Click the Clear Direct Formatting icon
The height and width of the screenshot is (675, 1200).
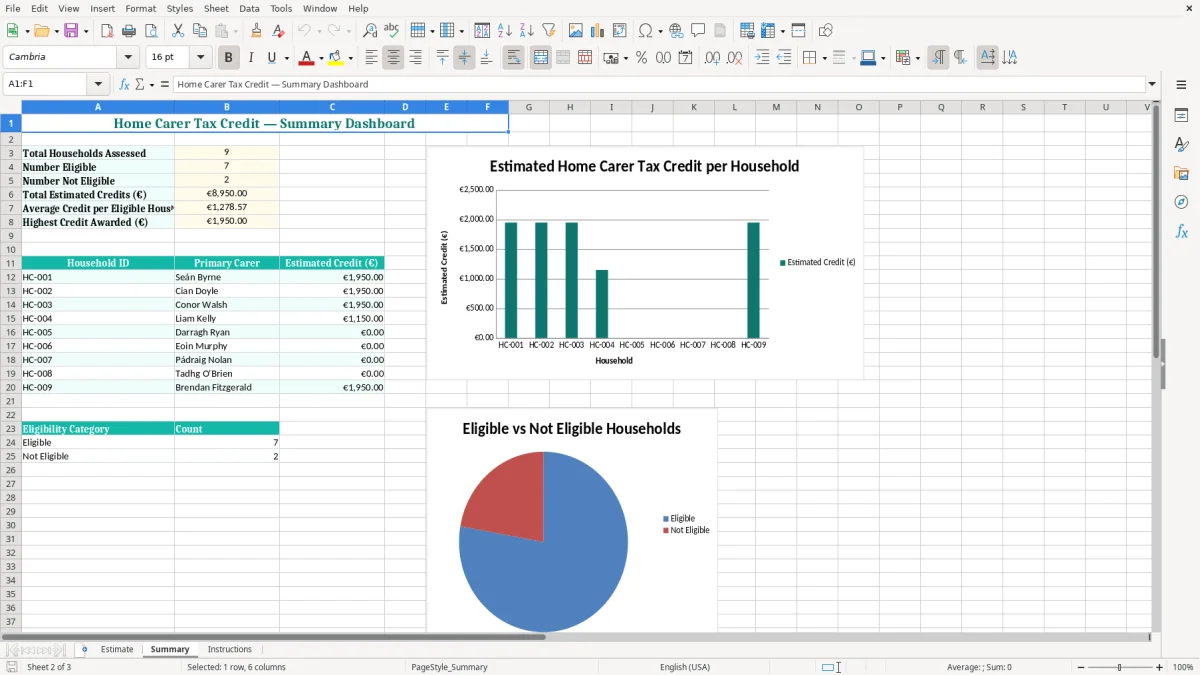[279, 31]
